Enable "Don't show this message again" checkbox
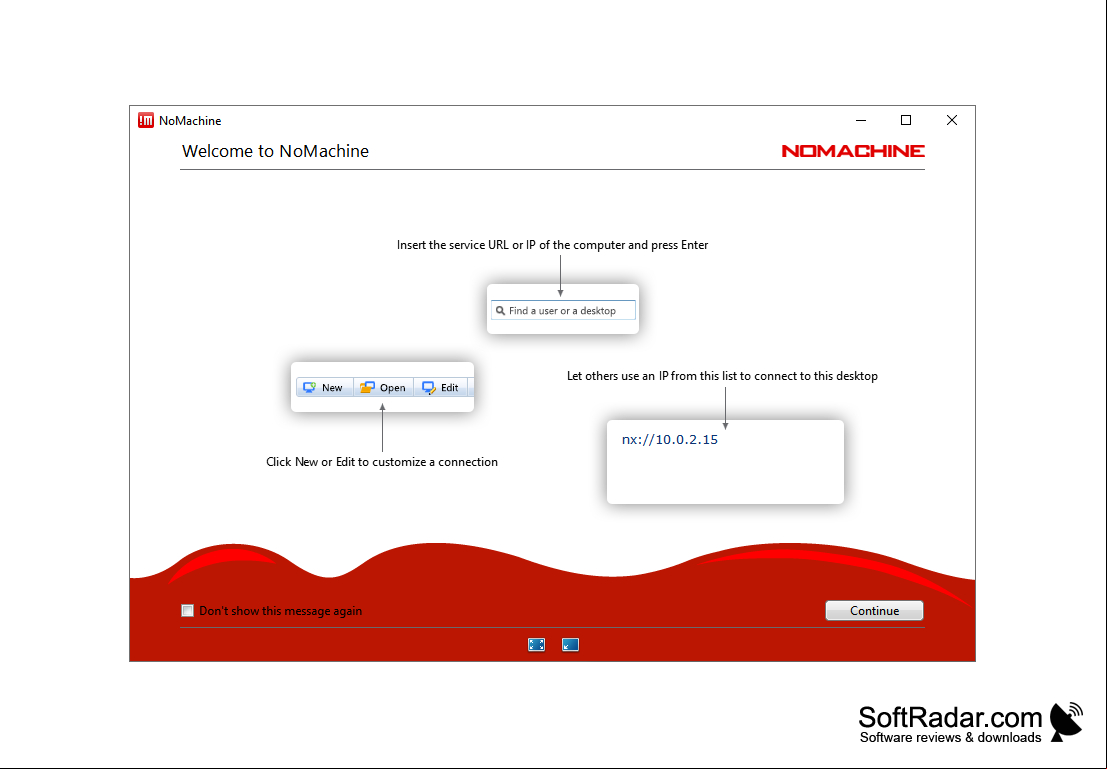Viewport: 1107px width, 769px height. click(187, 611)
